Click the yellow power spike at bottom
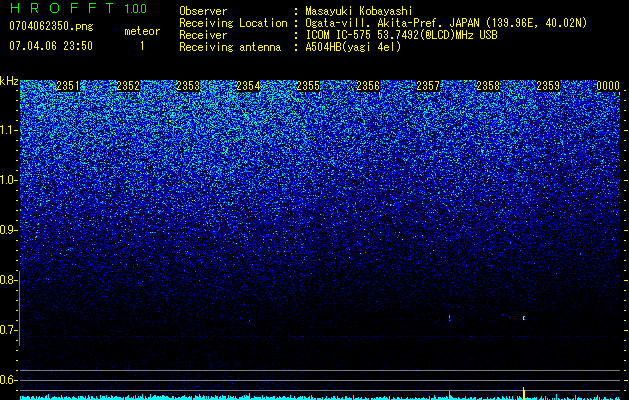The height and width of the screenshot is (400, 629). click(523, 393)
